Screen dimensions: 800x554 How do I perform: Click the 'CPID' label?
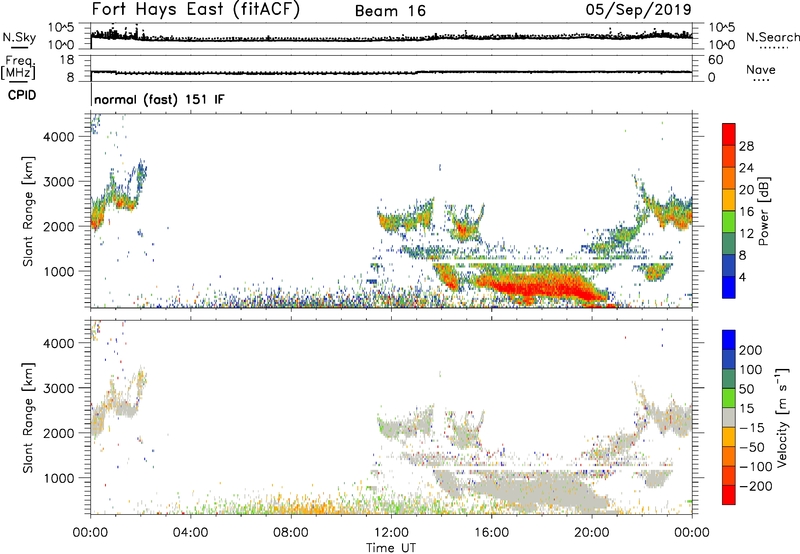coord(22,95)
